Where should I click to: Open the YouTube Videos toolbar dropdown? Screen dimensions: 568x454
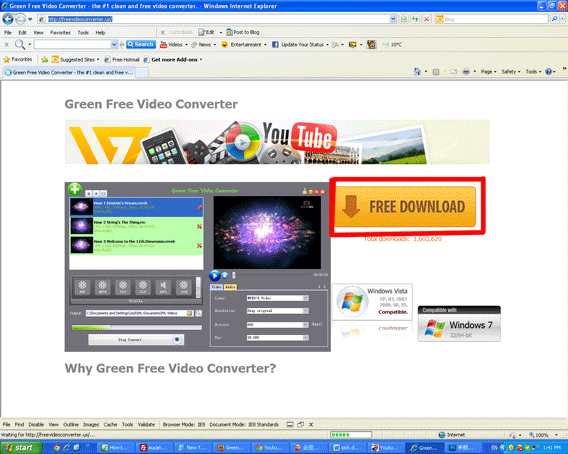point(174,45)
